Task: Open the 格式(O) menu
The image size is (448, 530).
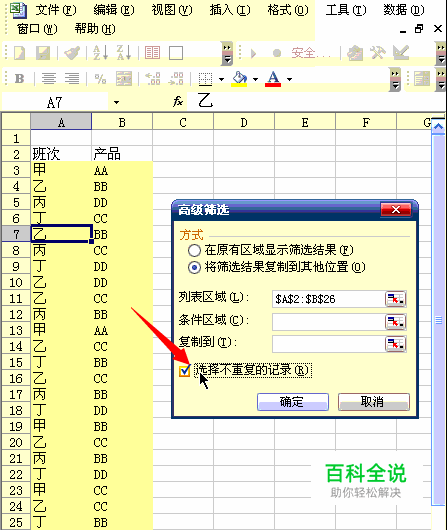Action: click(x=288, y=10)
